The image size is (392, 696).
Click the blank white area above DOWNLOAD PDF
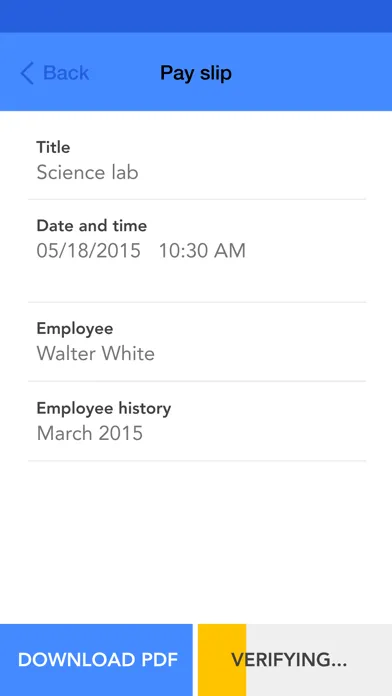196,542
